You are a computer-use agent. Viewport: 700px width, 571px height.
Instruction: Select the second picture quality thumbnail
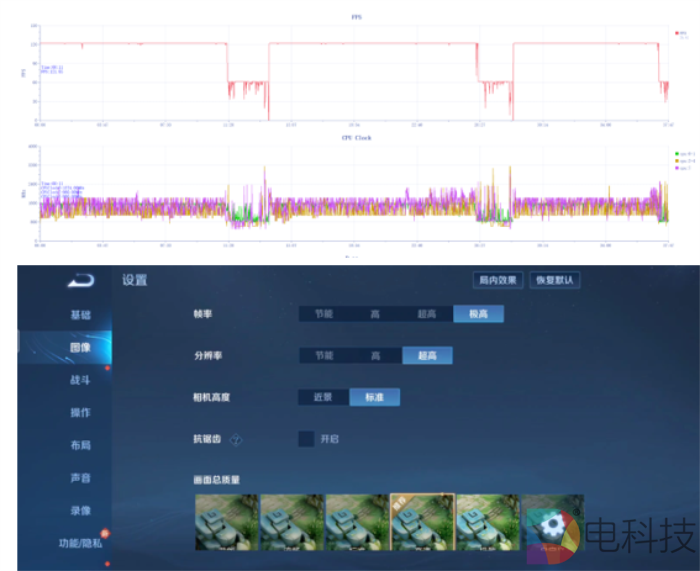pyautogui.click(x=292, y=522)
